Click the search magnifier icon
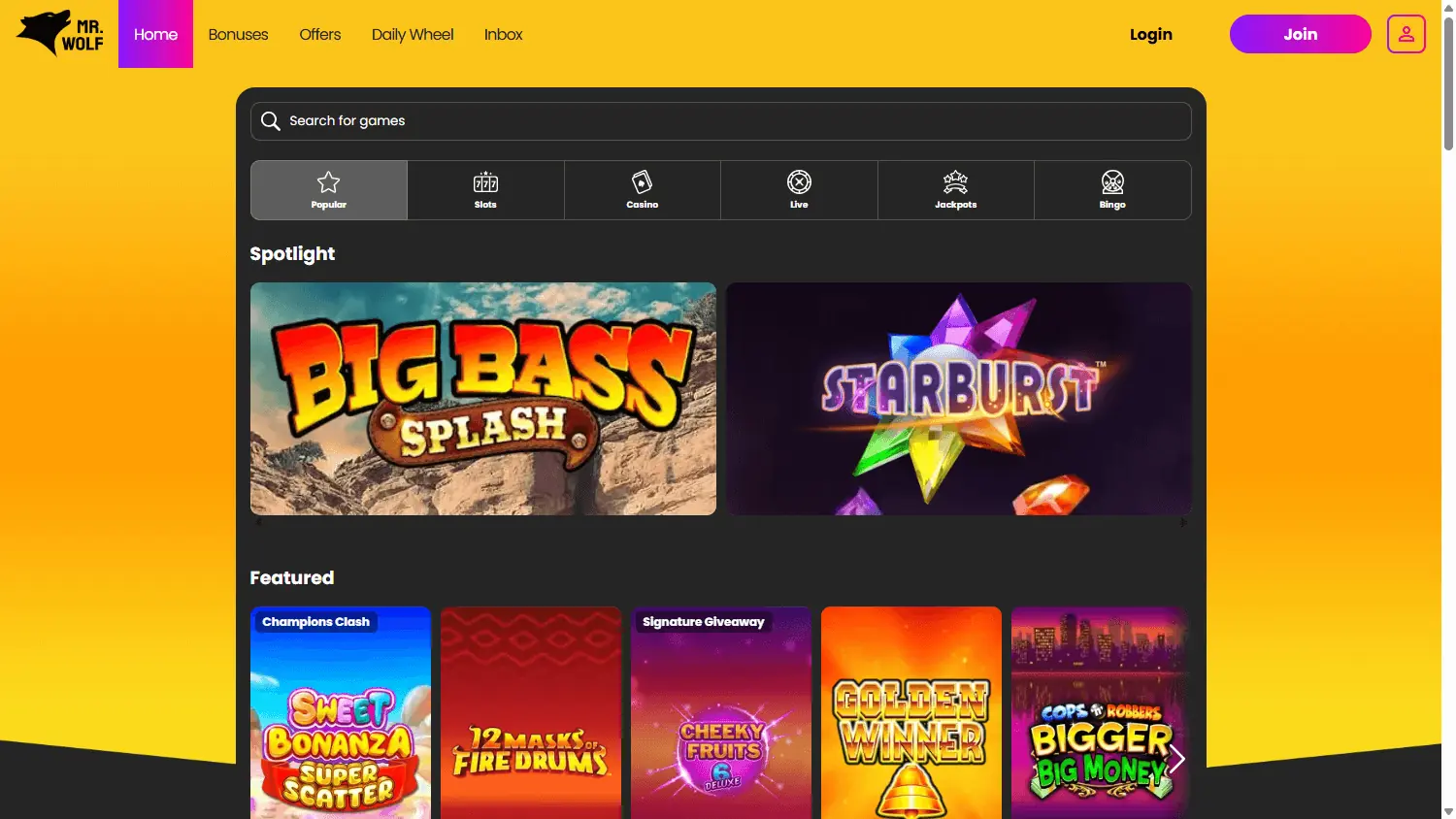Screen dimensions: 1456x819 (271, 120)
